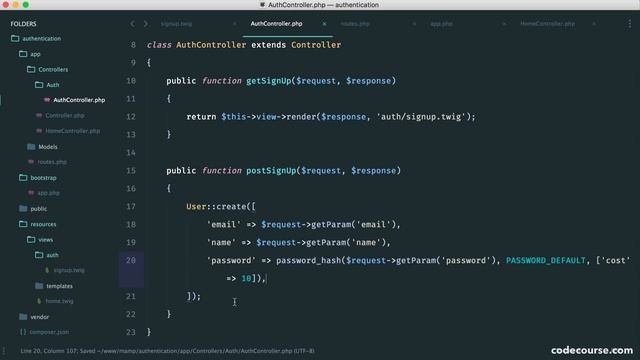Screen dimensions: 640x360
Task: Click the password_hash function call
Action: (309, 260)
